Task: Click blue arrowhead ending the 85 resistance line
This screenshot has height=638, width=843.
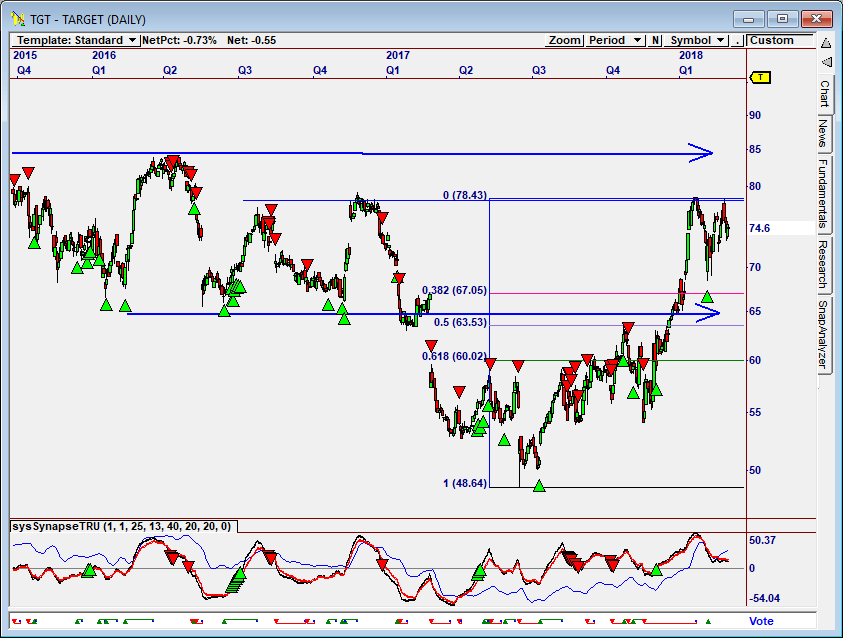Action: pos(701,153)
